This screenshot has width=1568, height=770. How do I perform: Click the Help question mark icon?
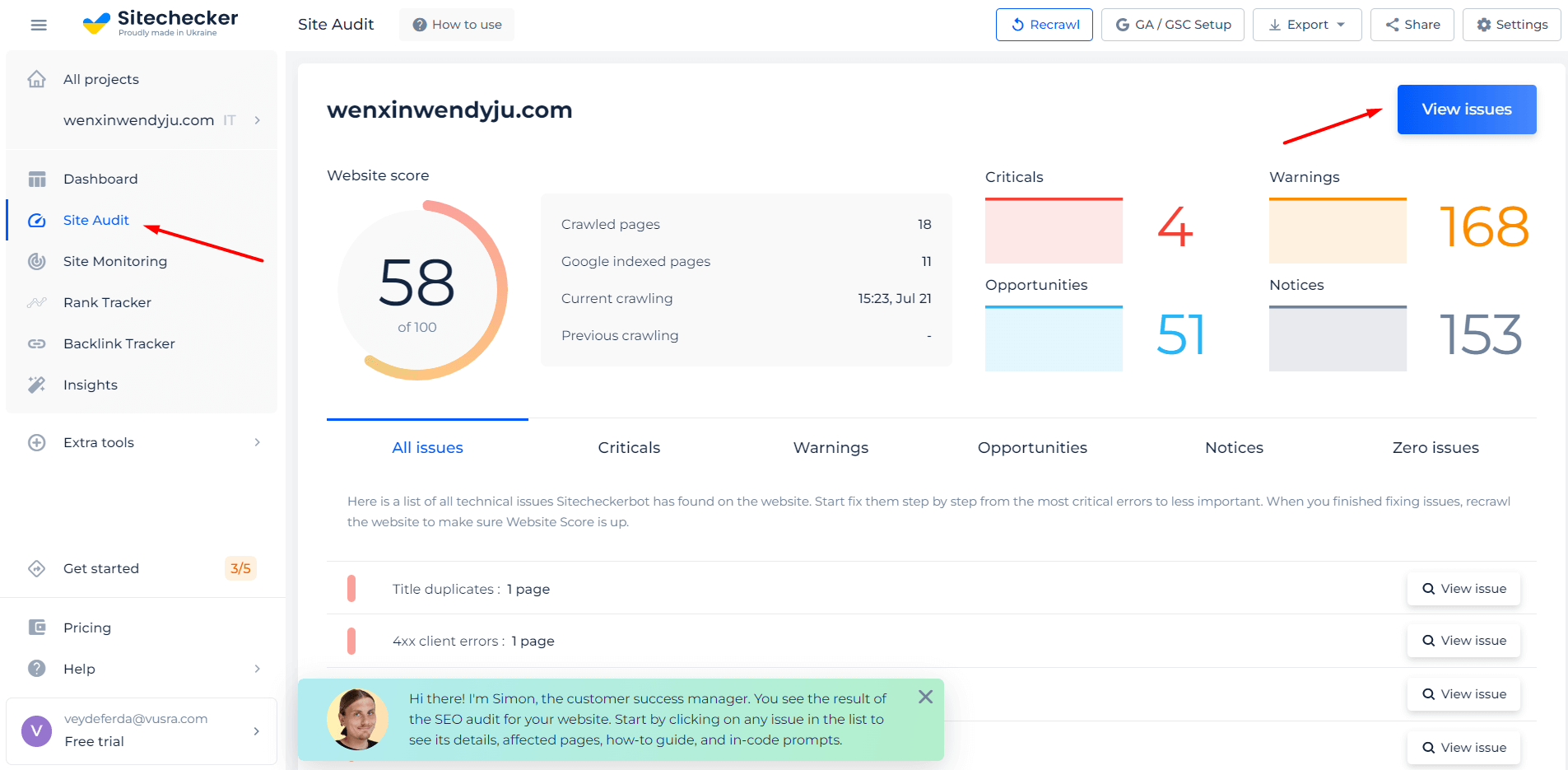point(37,669)
